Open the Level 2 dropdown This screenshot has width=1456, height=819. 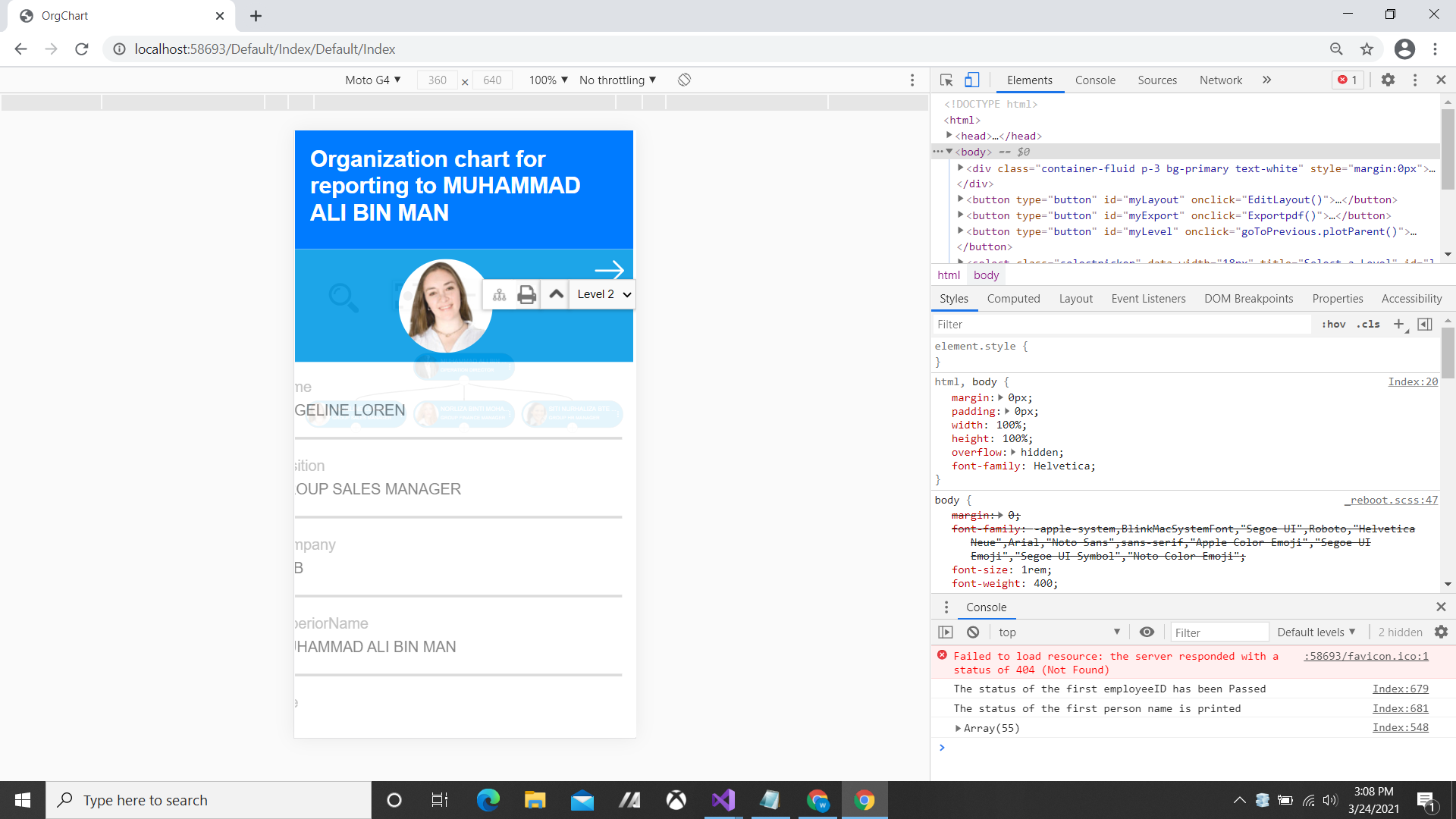click(x=604, y=294)
